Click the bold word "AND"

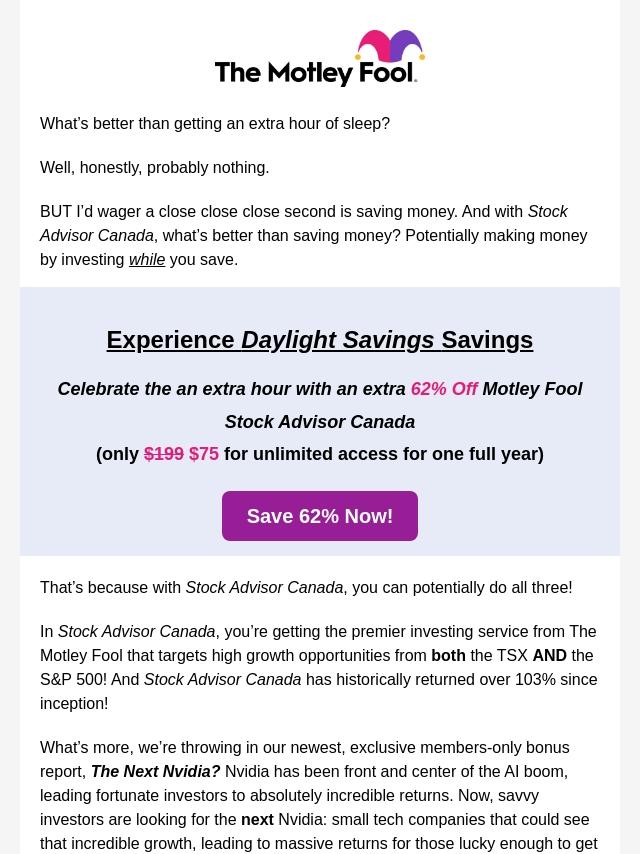[549, 656]
